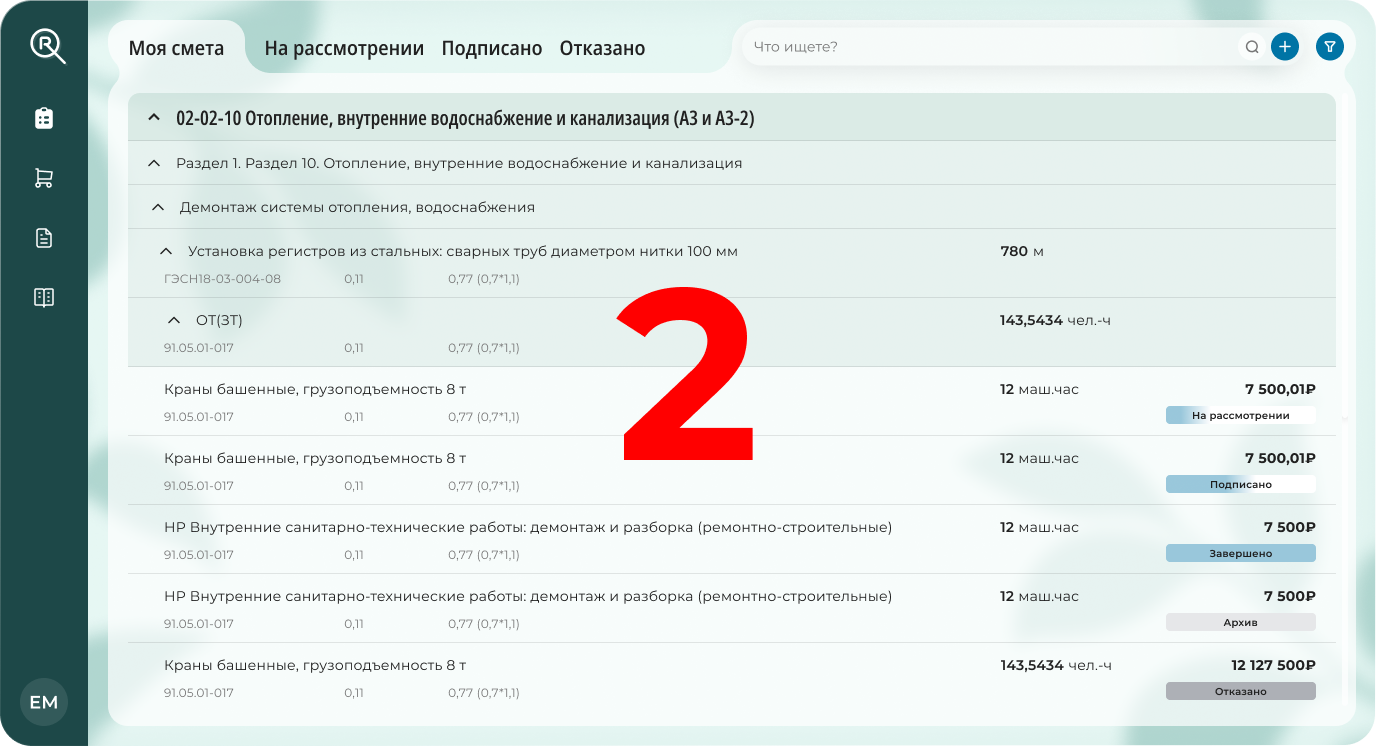
Task: Collapse Раздел 1. Раздел 10 group
Action: coord(154,161)
